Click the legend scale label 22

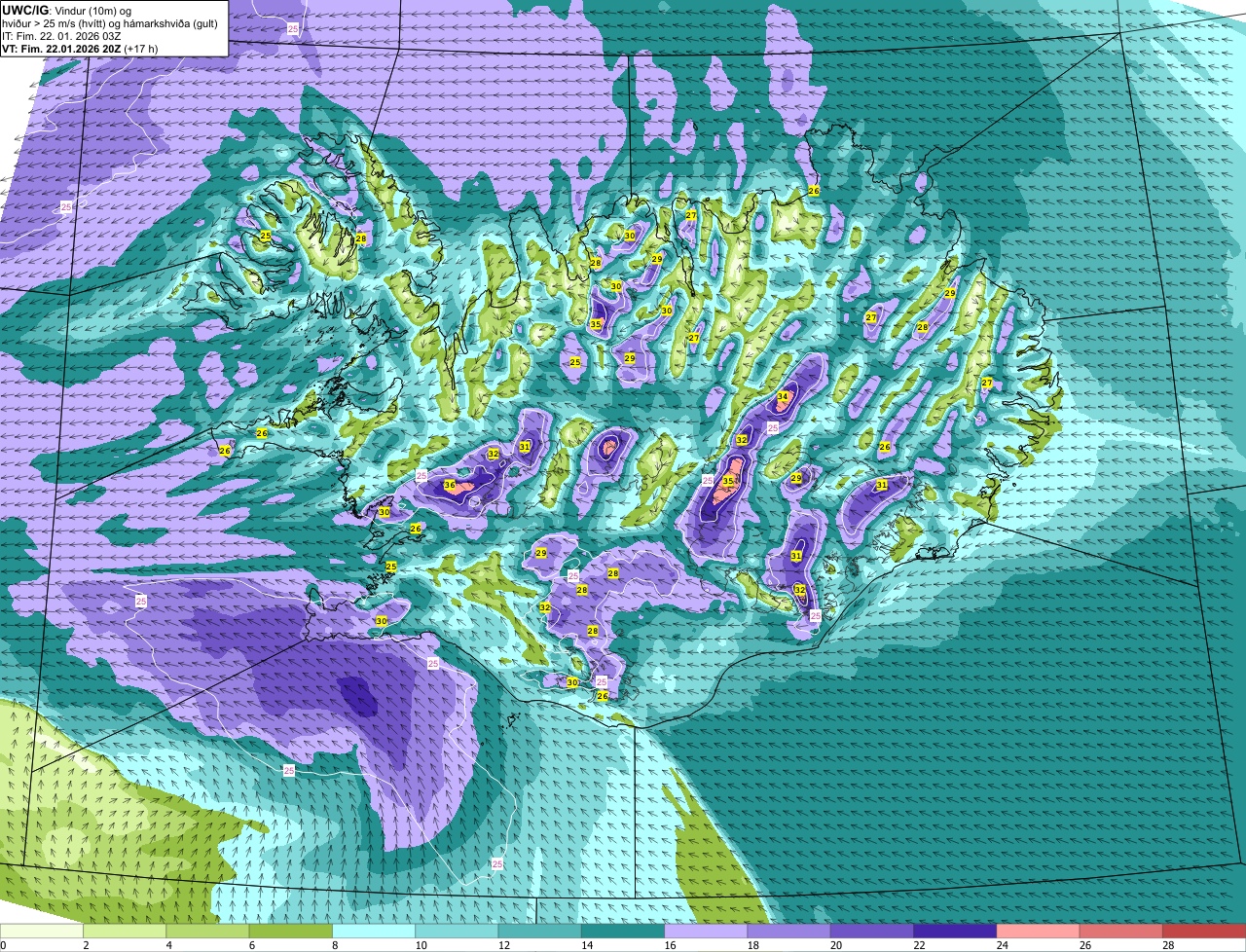pyautogui.click(x=920, y=945)
